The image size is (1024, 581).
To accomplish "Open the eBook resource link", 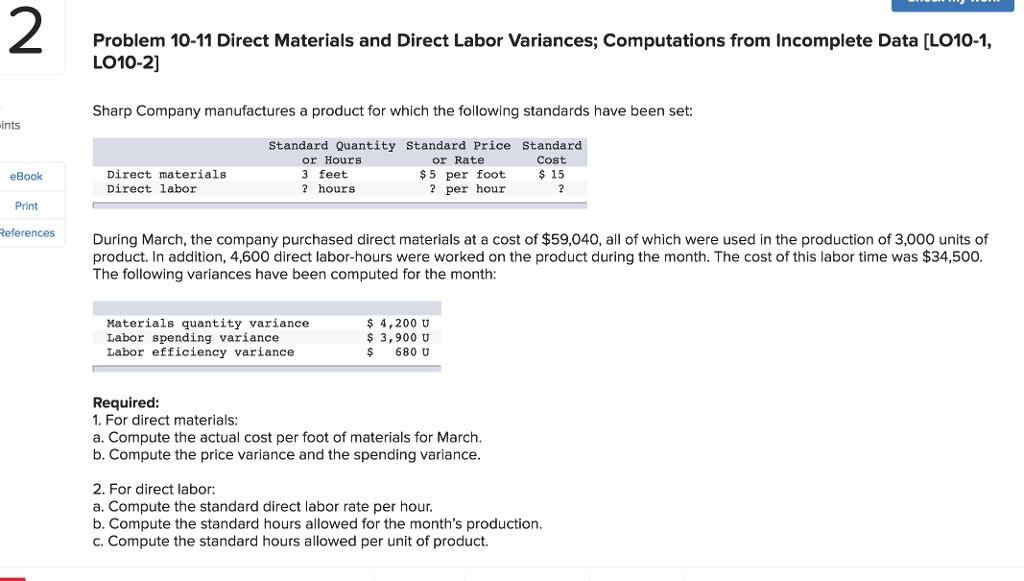I will [x=27, y=176].
